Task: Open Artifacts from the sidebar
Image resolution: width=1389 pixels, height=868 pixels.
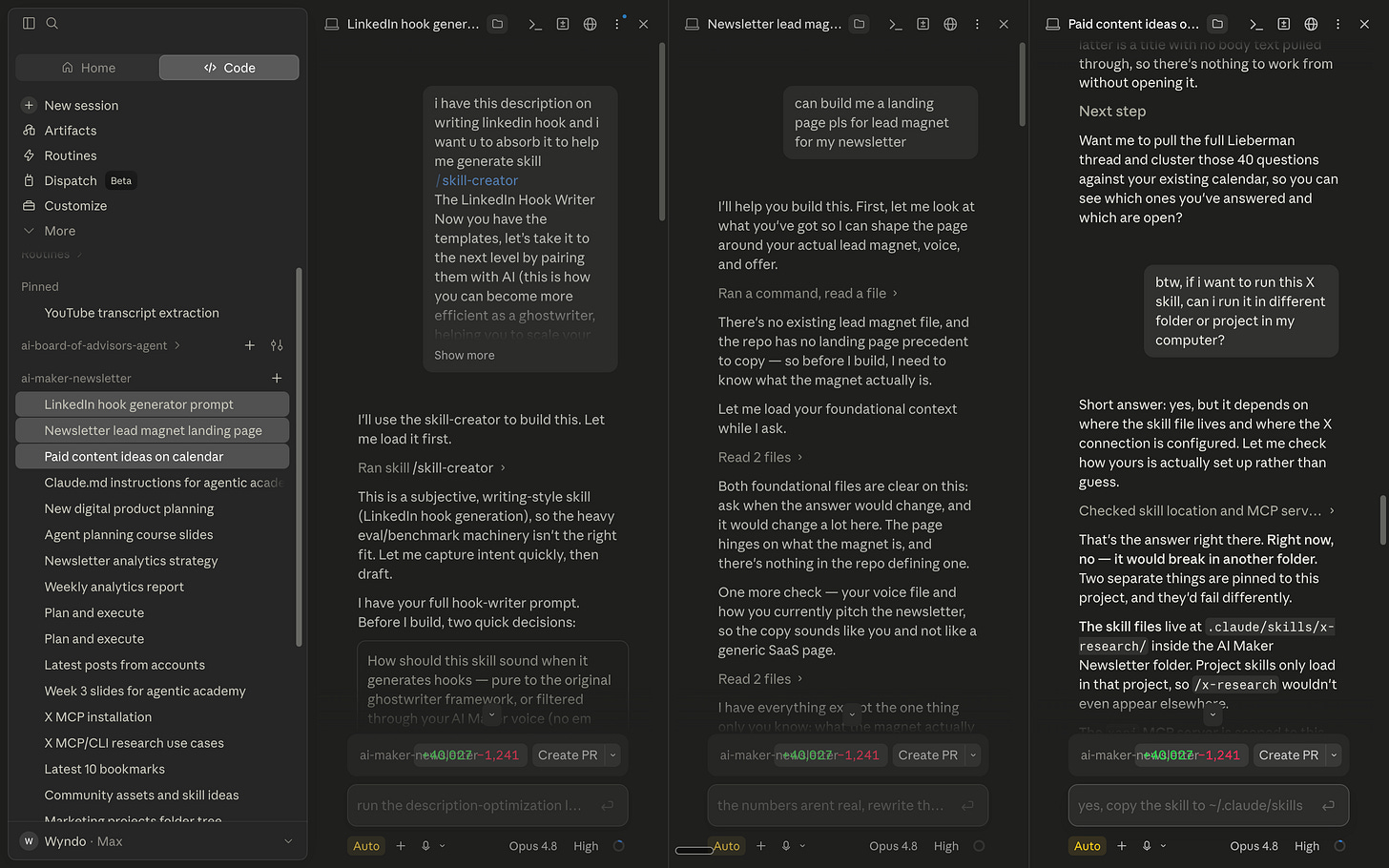Action: click(x=70, y=131)
